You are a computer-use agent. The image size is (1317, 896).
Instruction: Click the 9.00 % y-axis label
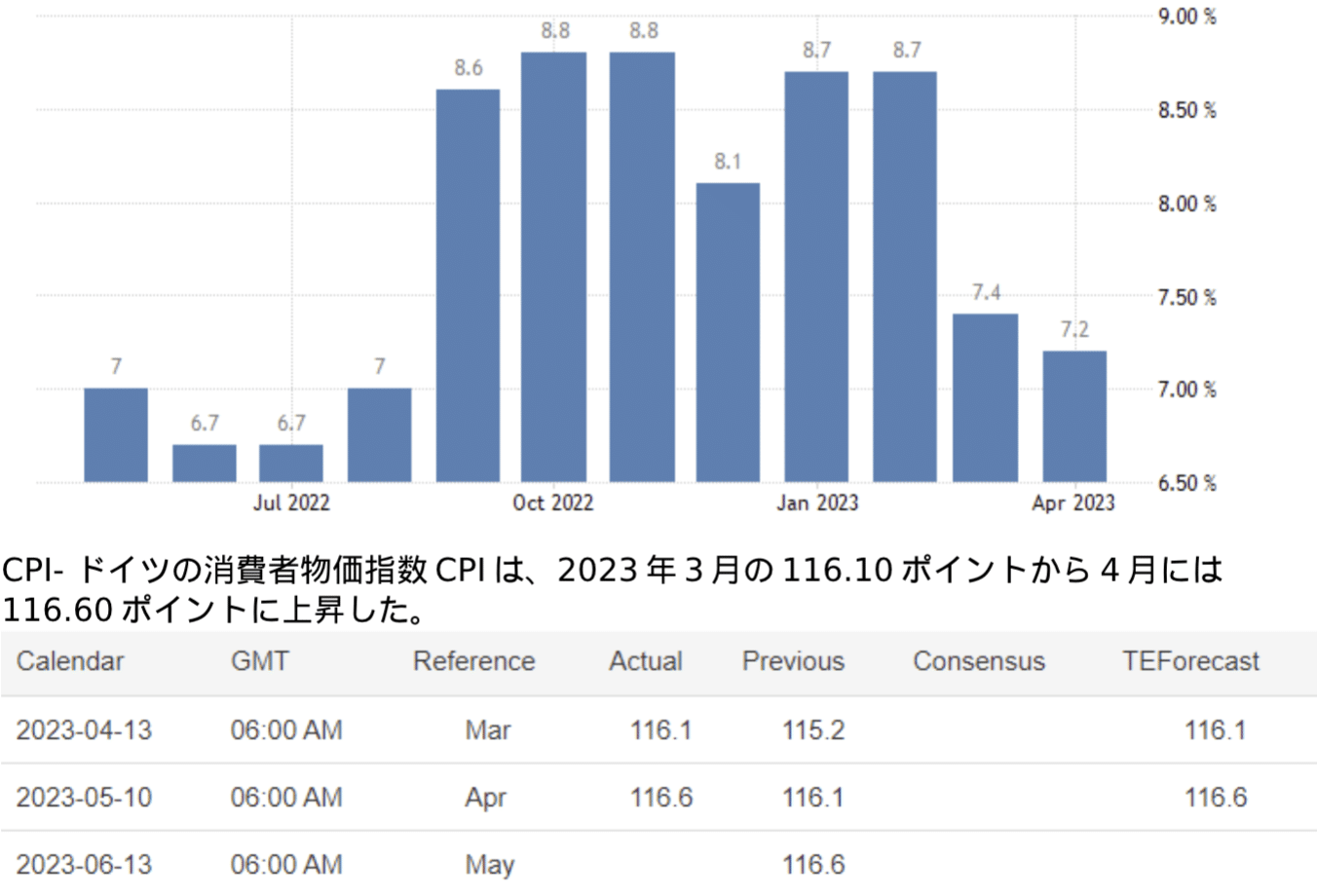(1186, 17)
